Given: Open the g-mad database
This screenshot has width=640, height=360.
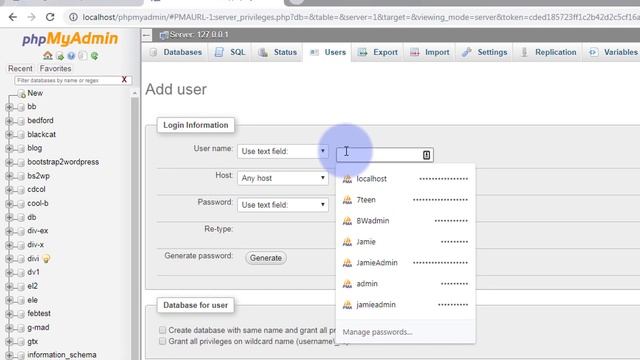Looking at the screenshot, I should pos(38,327).
